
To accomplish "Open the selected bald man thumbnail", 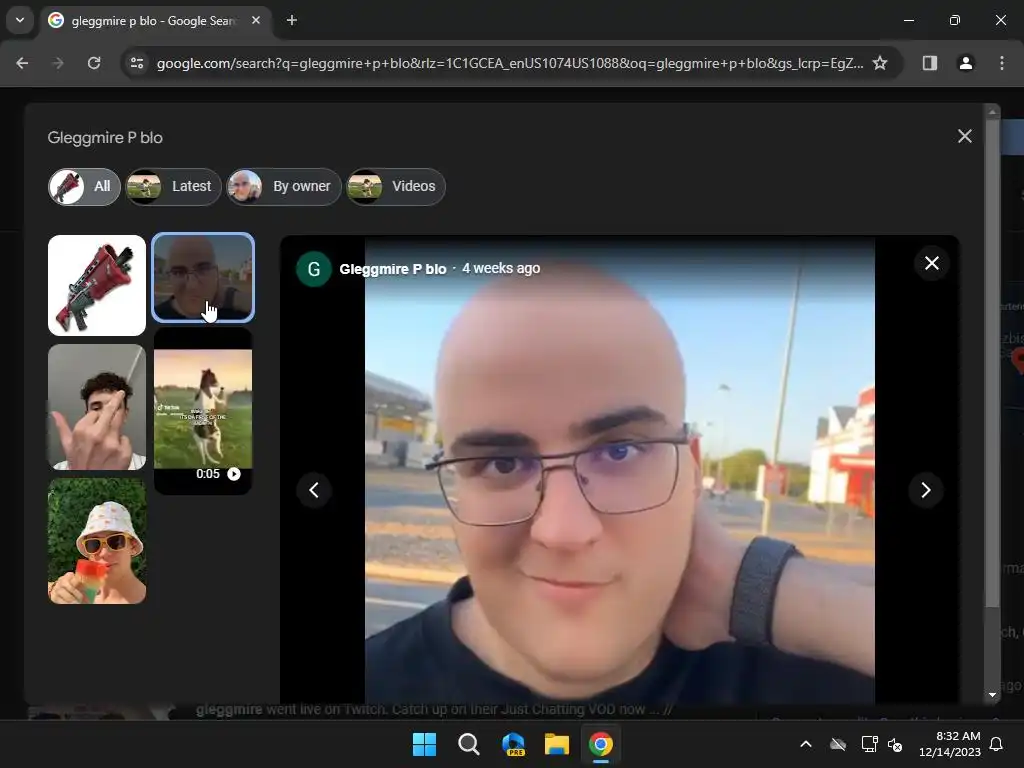I will pyautogui.click(x=202, y=278).
